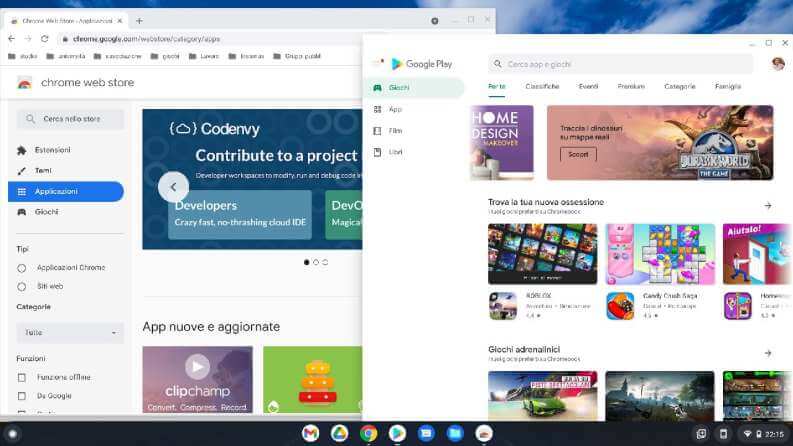Open the Home Design Makeover banner
Image resolution: width=793 pixels, height=446 pixels.
502,143
